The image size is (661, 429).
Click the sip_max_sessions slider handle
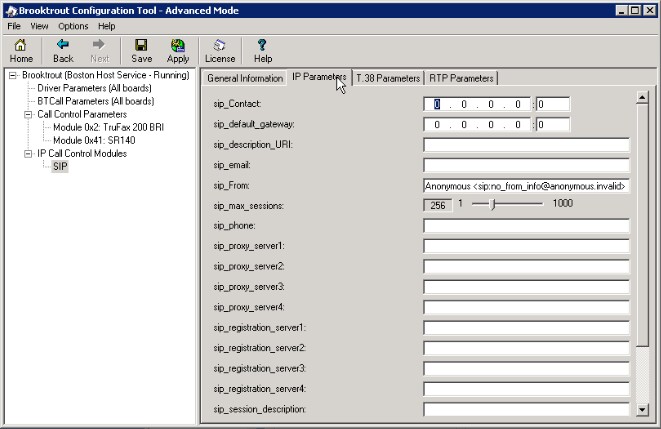click(492, 204)
